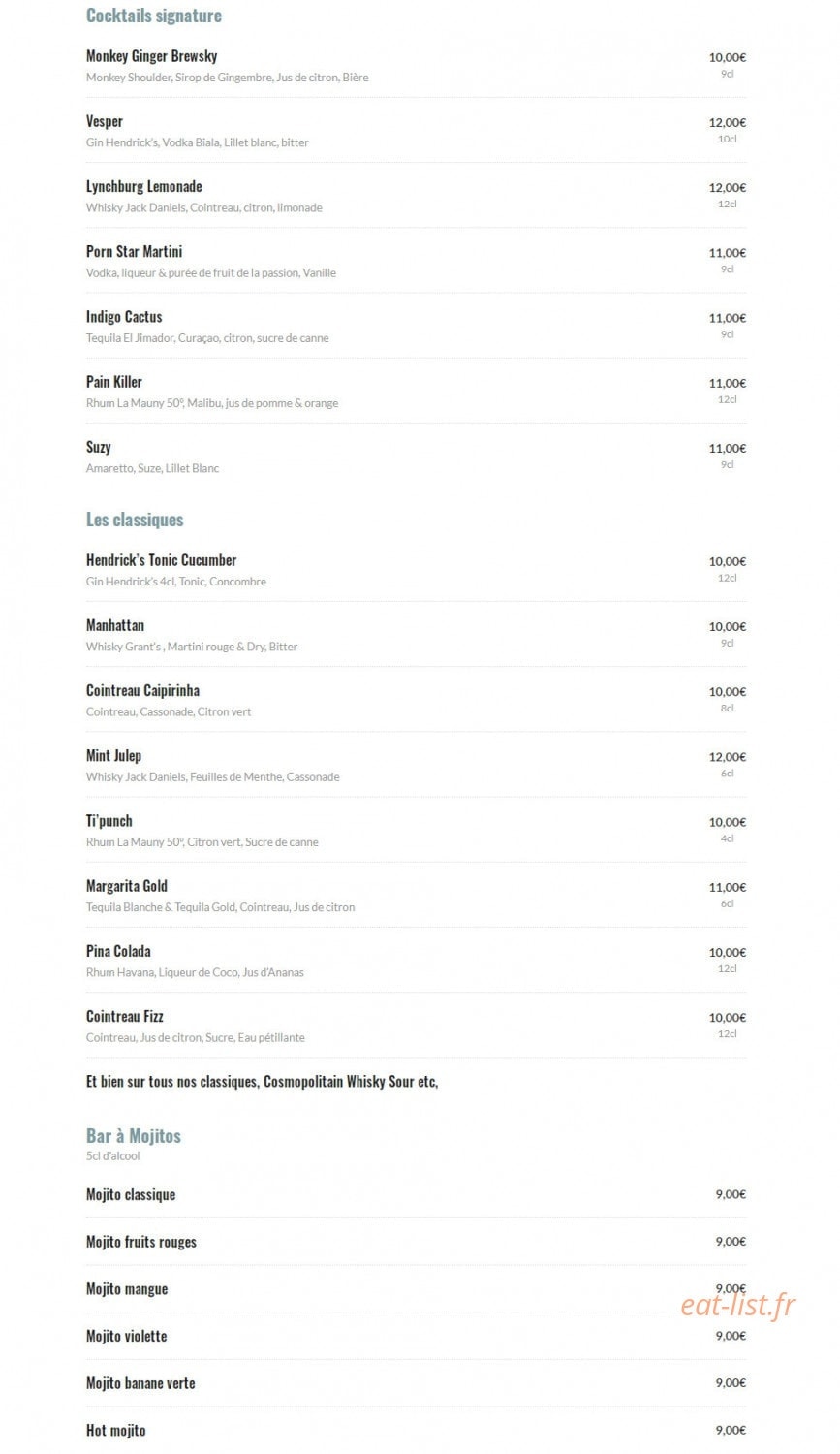Click the Cocktails signature heading
Viewport: 840px width, 1454px height.
(x=154, y=16)
